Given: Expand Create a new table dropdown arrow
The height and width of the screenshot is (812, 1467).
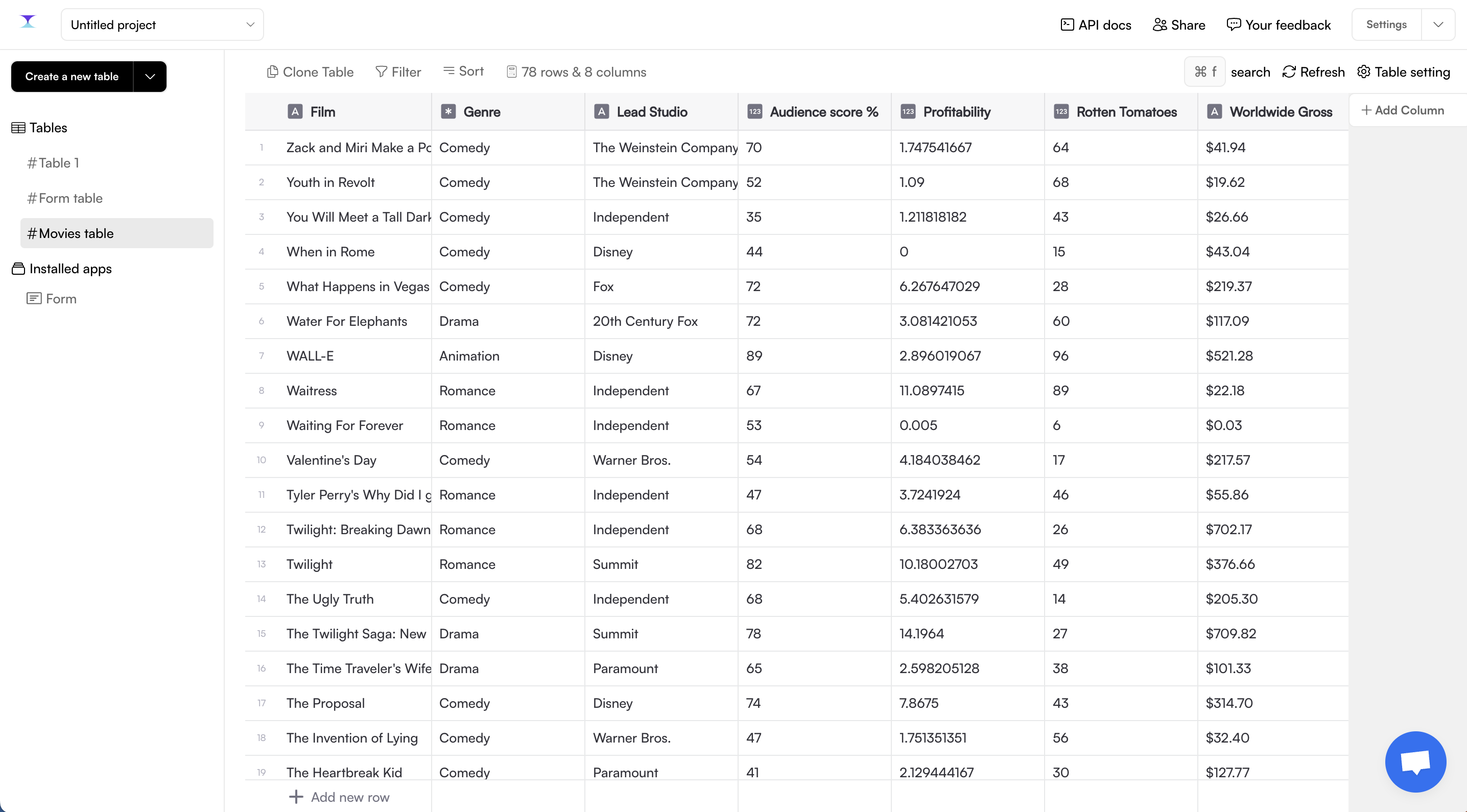Looking at the screenshot, I should [150, 76].
